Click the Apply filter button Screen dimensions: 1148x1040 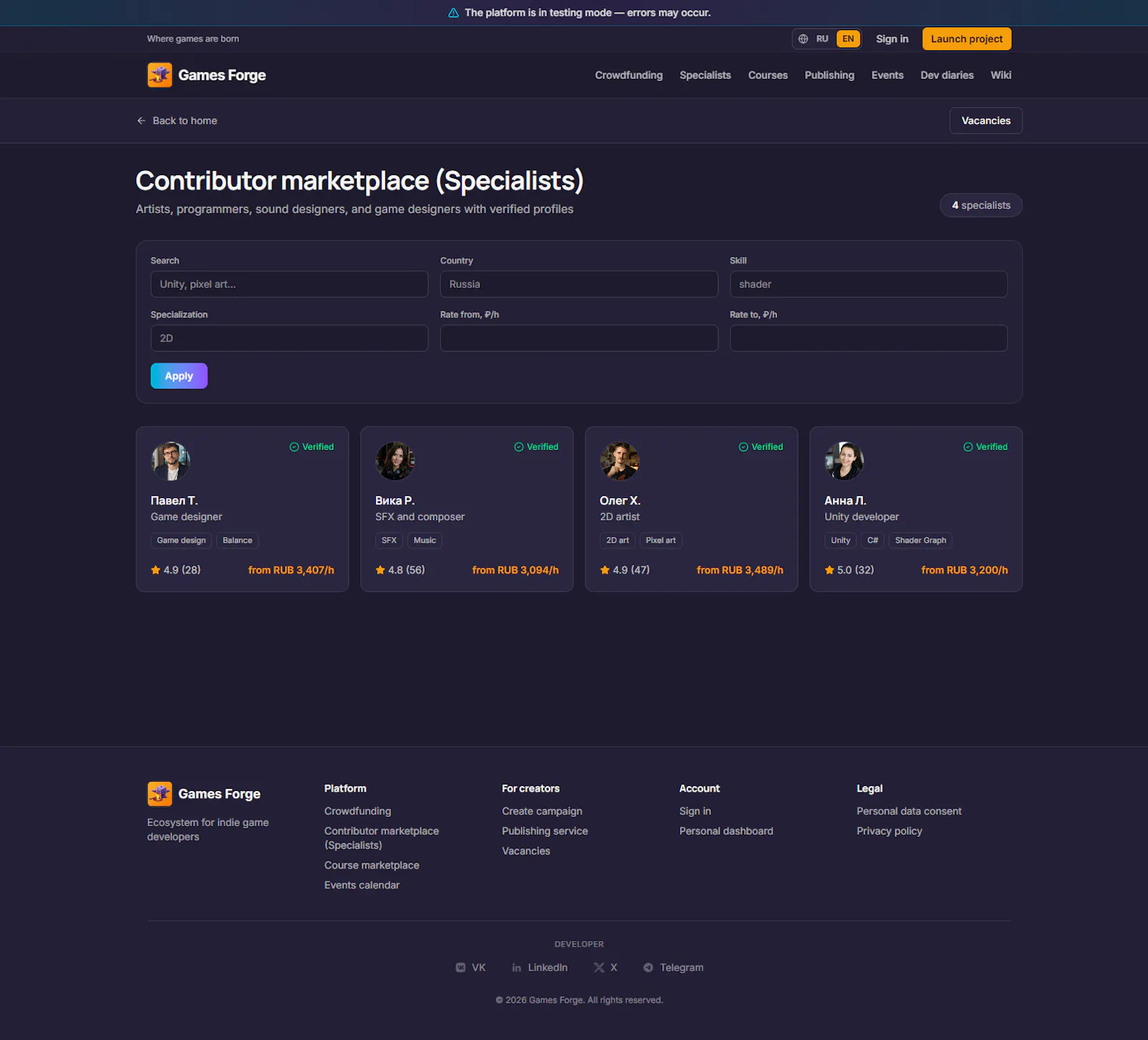(179, 376)
